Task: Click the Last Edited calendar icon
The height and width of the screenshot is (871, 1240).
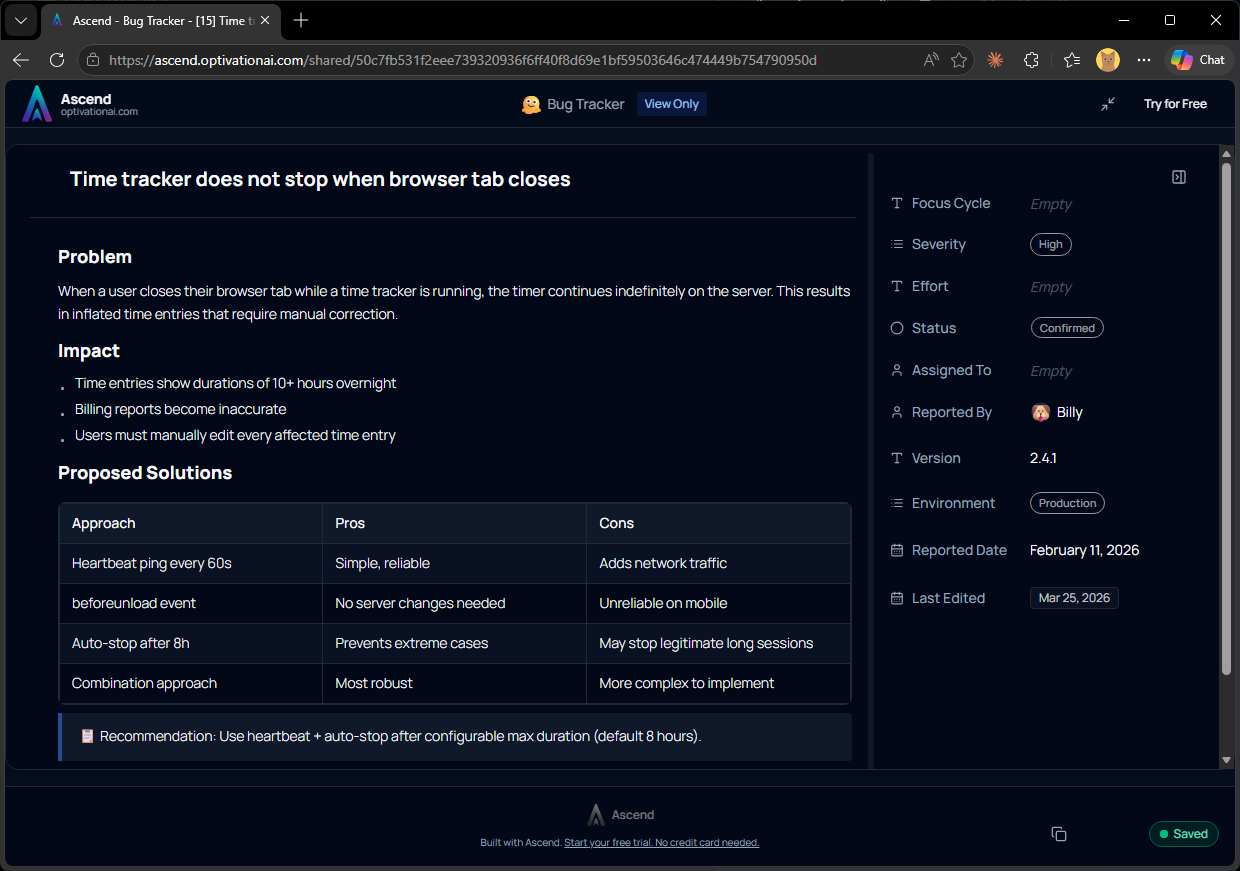Action: pos(897,598)
